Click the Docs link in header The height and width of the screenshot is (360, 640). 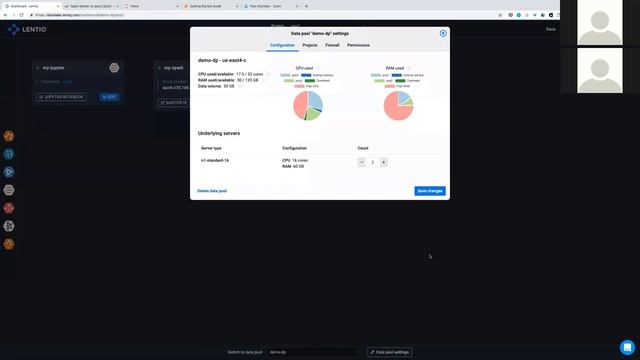click(551, 29)
